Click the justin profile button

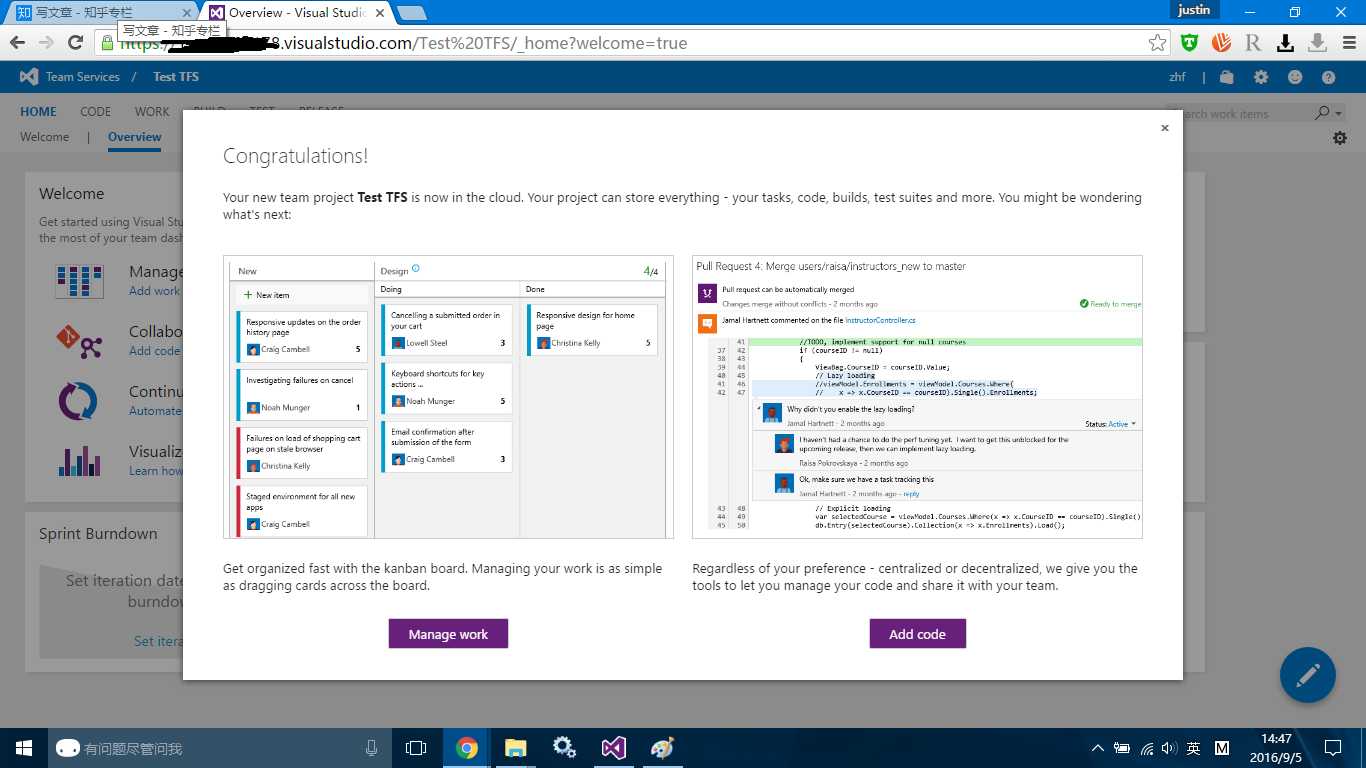tap(1193, 10)
